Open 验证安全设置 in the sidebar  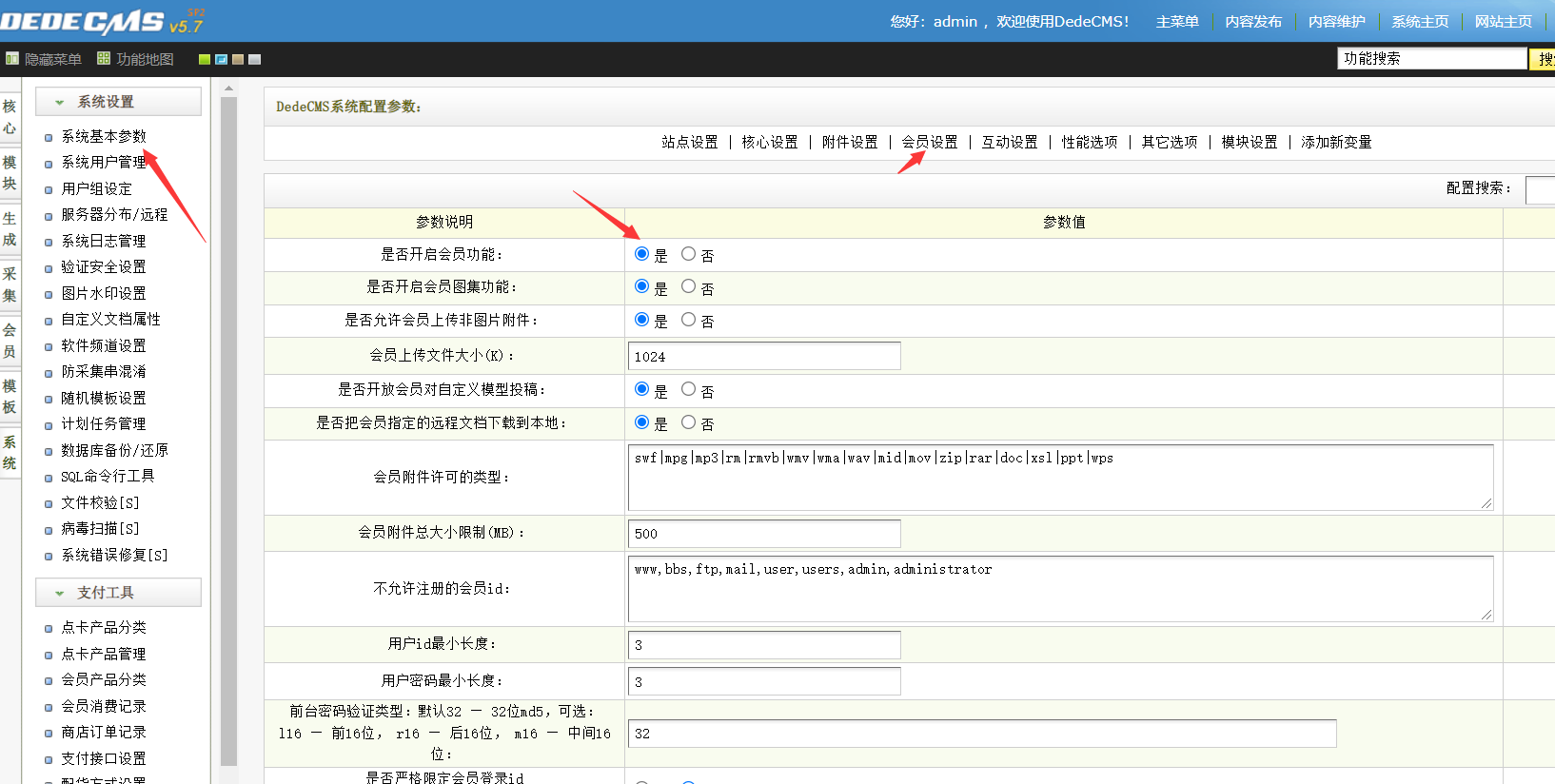104,267
